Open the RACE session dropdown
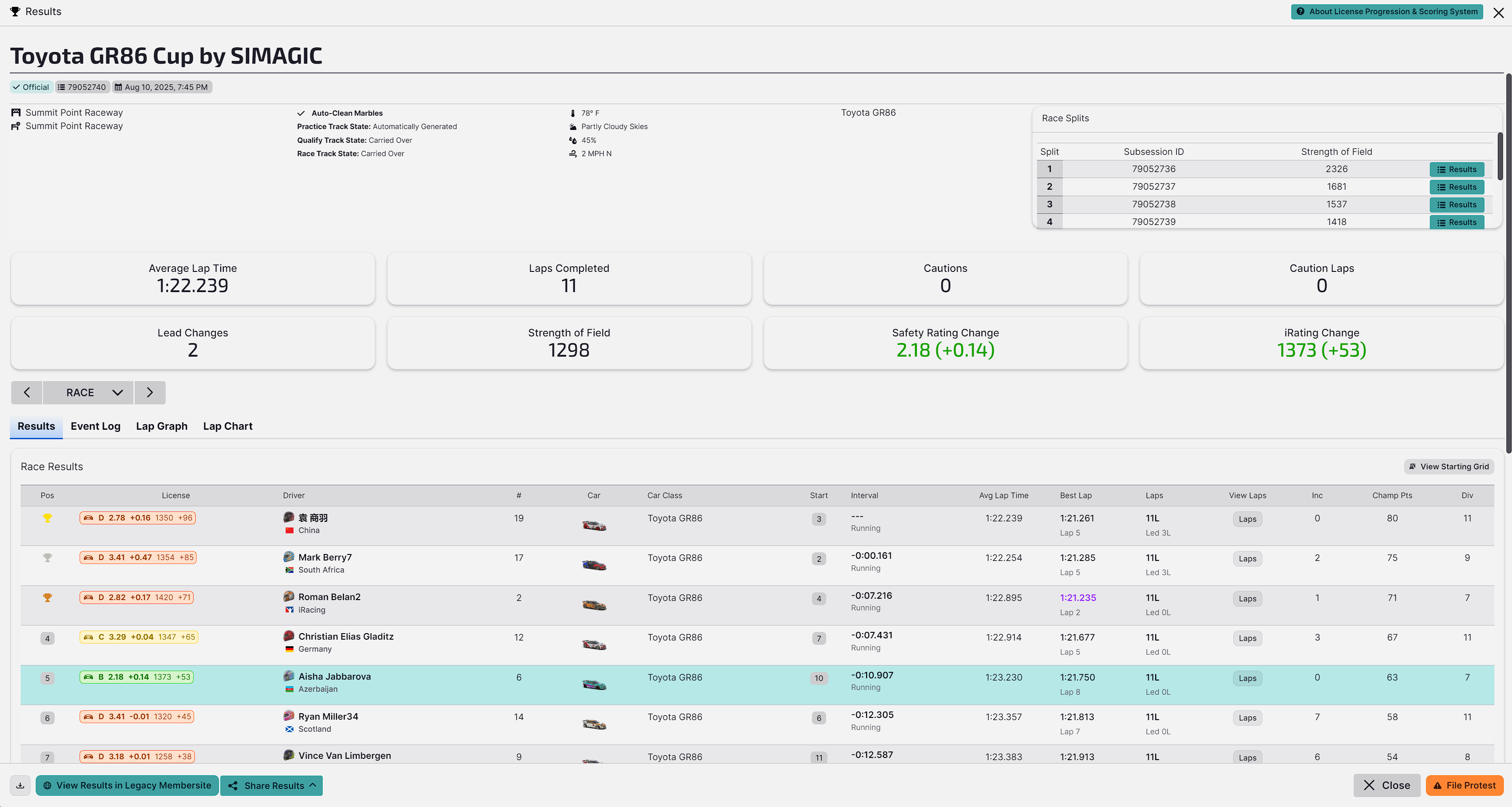Viewport: 1512px width, 807px height. pos(88,393)
